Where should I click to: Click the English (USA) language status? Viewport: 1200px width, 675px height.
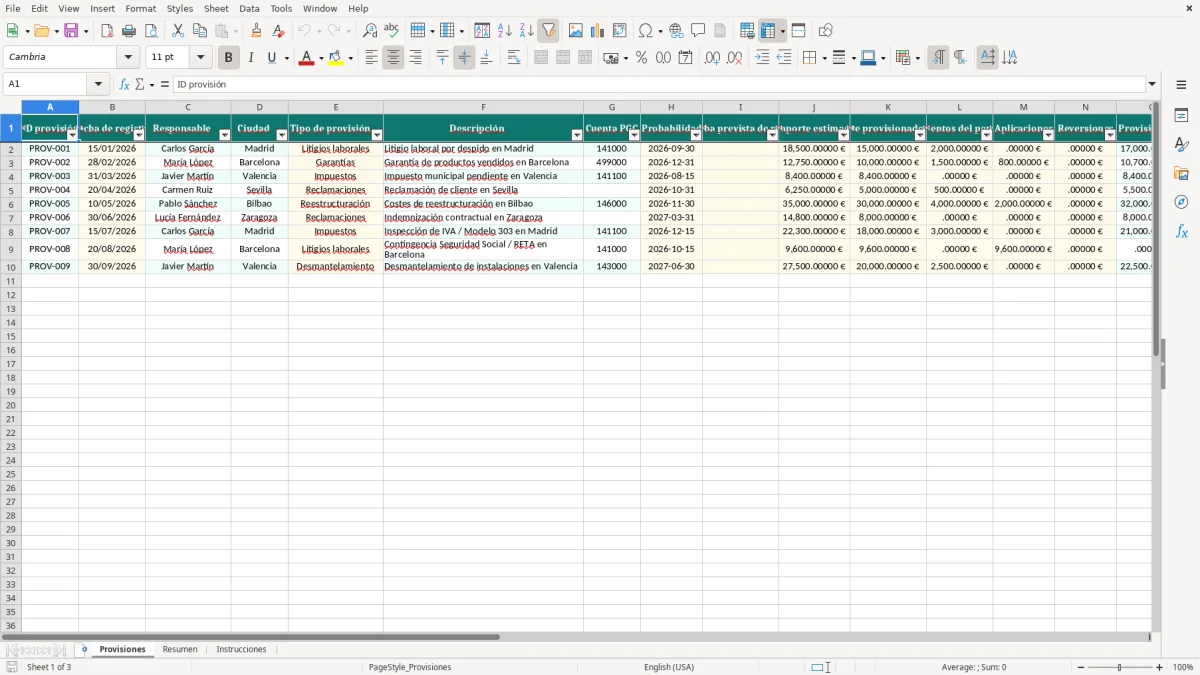click(669, 667)
